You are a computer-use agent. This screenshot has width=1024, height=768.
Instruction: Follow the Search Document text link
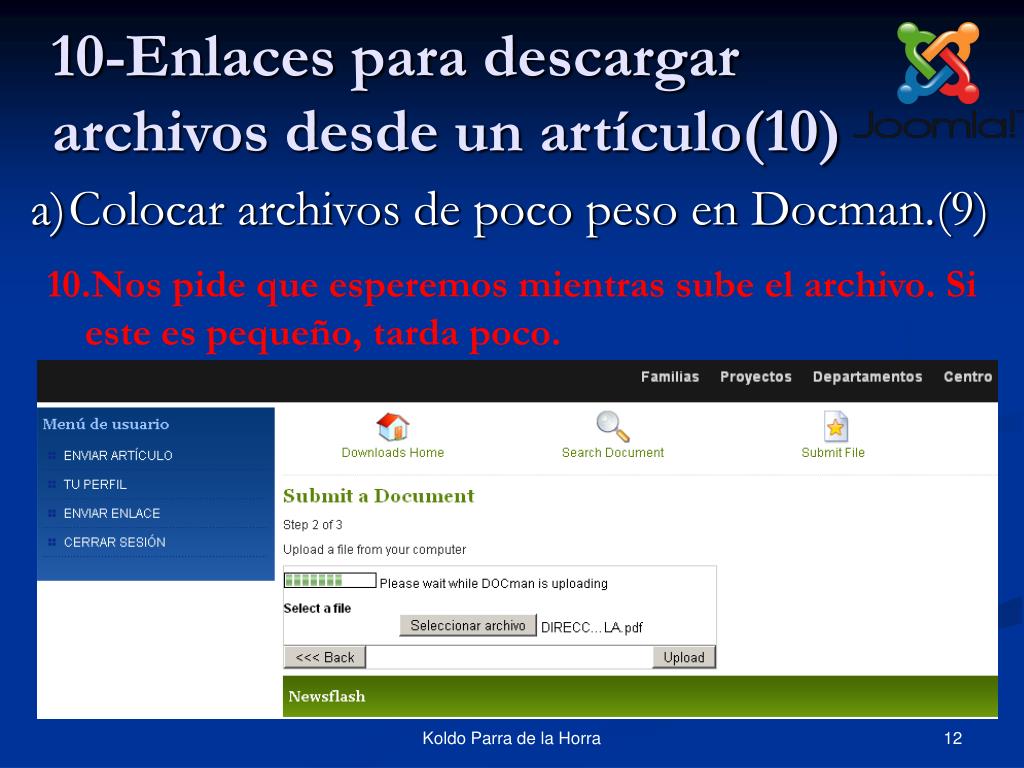click(613, 453)
